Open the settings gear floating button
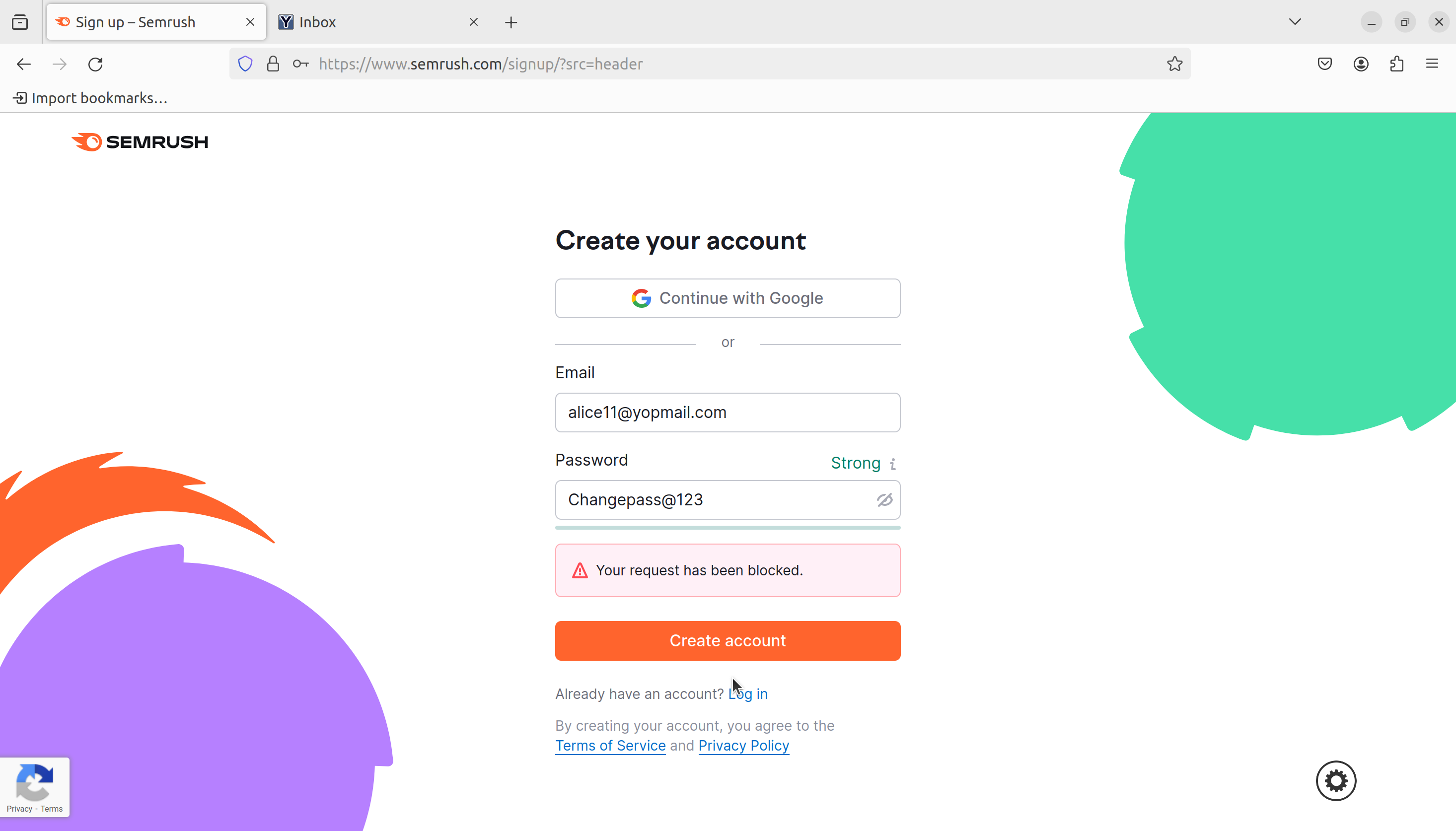The height and width of the screenshot is (831, 1456). coord(1335,780)
